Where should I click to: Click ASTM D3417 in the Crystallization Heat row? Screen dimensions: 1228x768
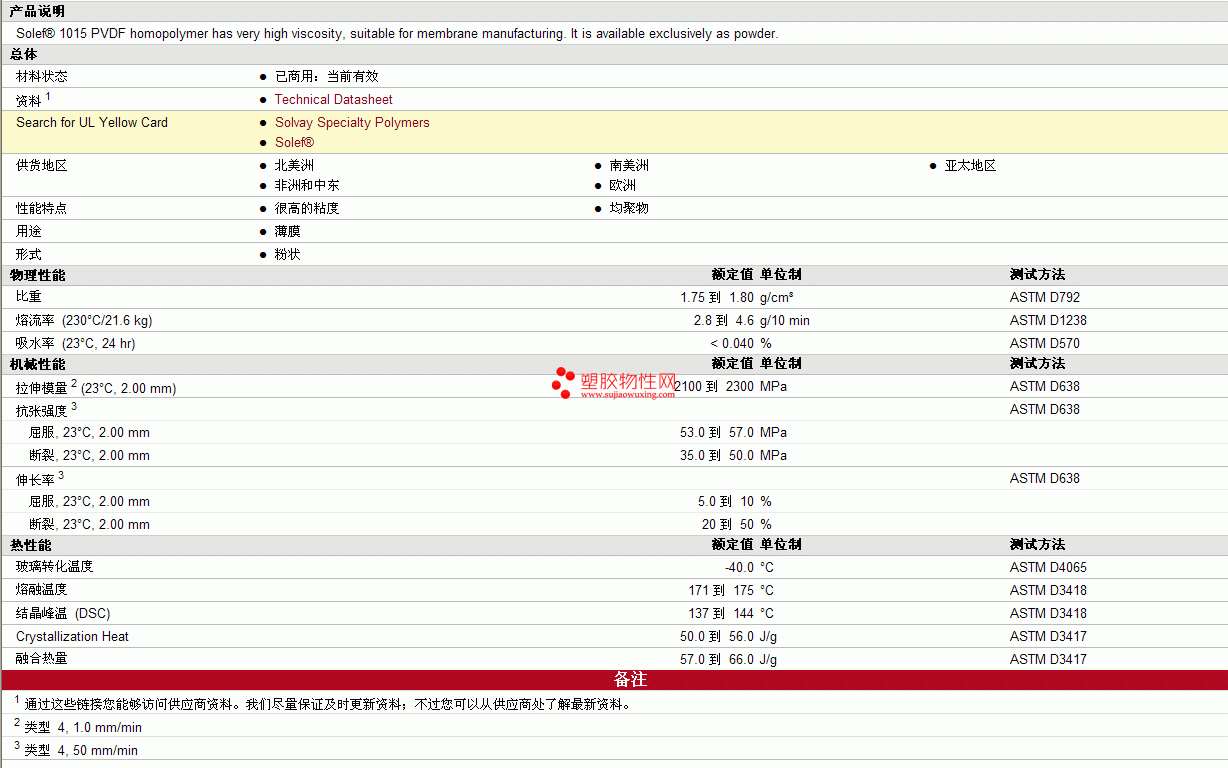pos(1048,637)
